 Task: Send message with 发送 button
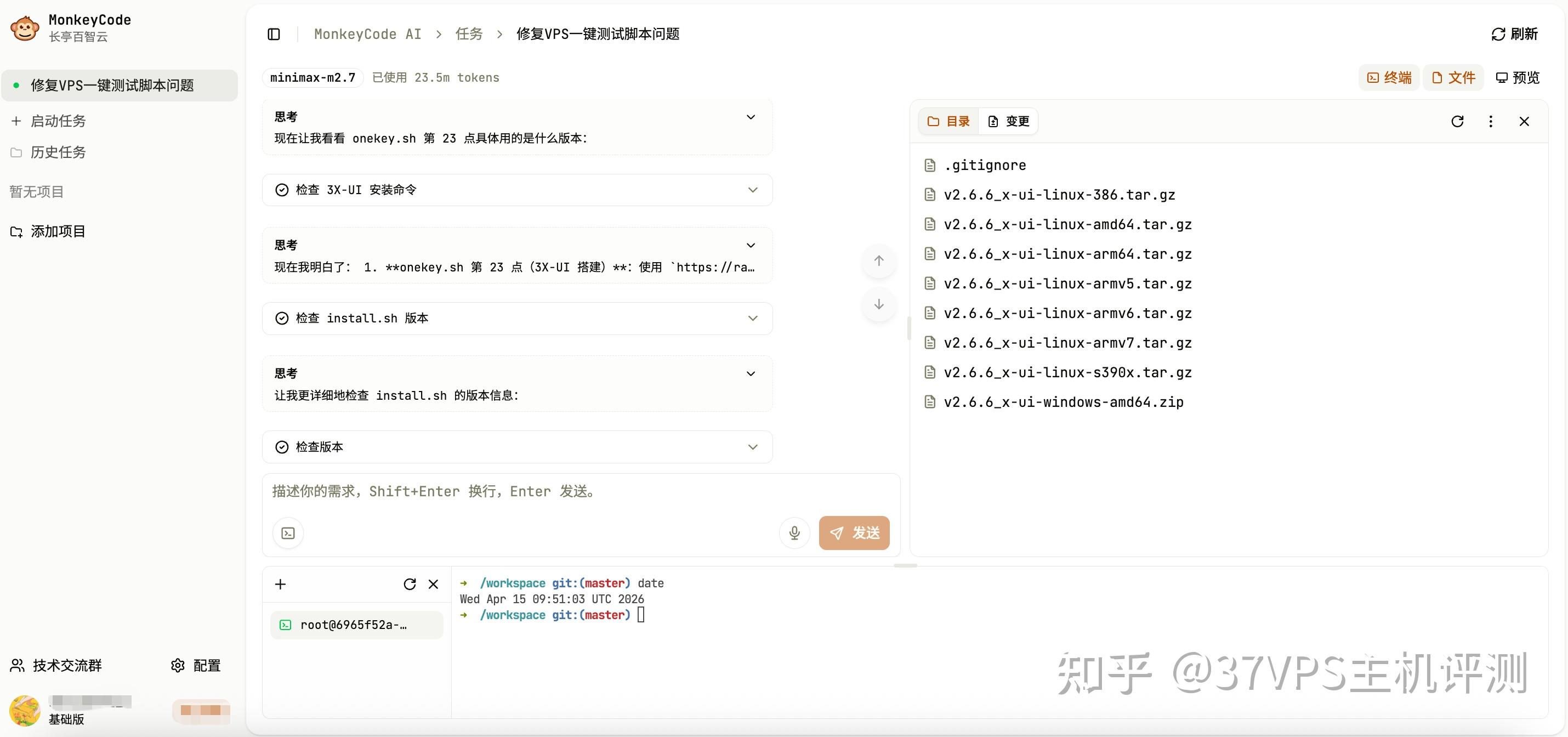[x=854, y=533]
